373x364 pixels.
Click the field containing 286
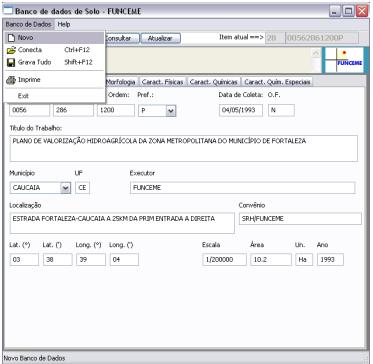point(73,110)
